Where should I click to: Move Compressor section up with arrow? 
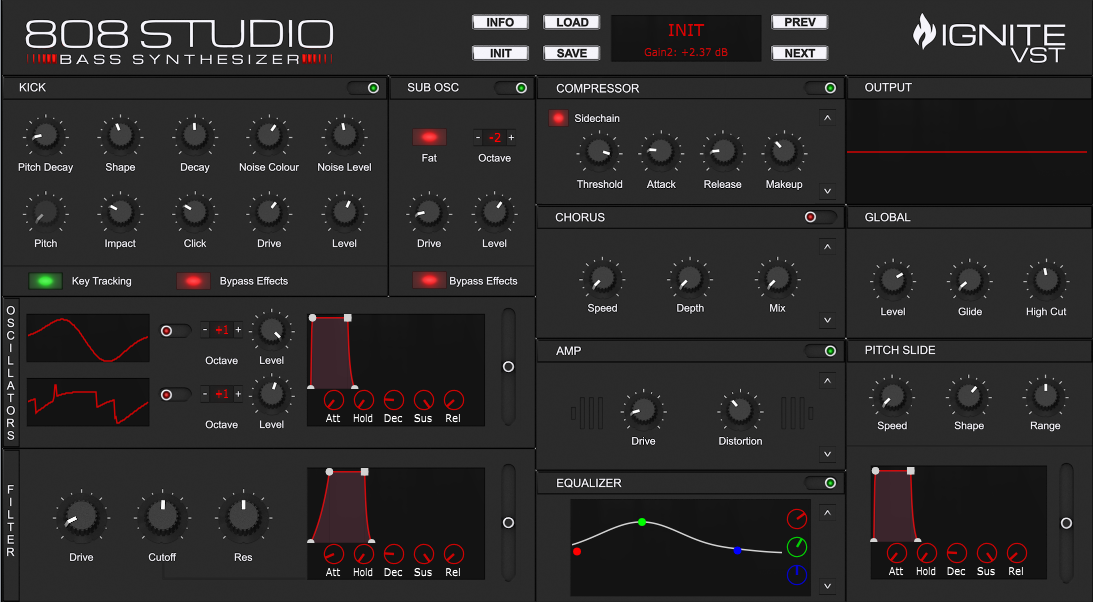coord(827,118)
